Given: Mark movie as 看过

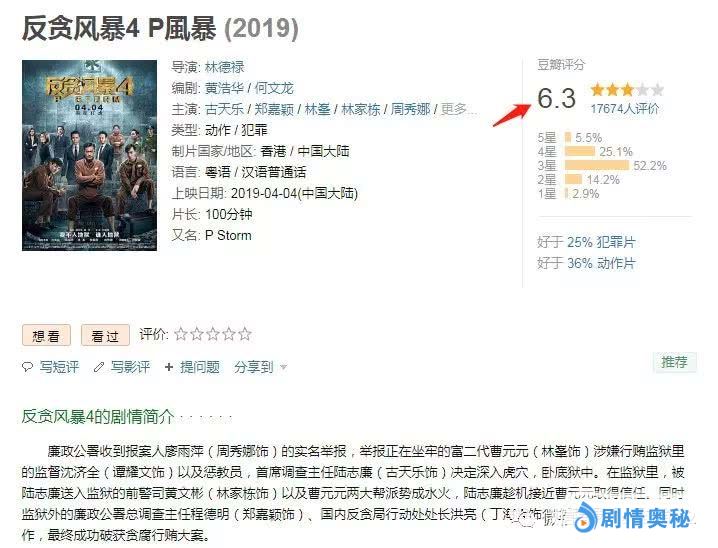Looking at the screenshot, I should point(105,336).
